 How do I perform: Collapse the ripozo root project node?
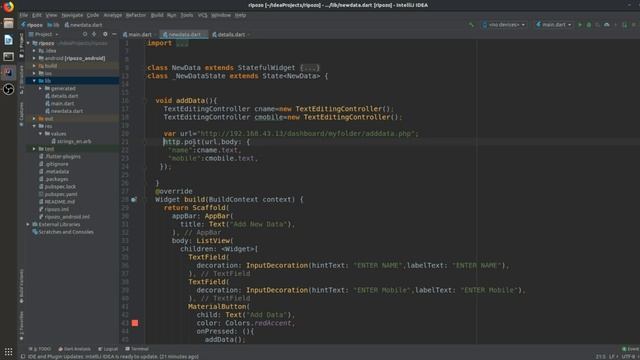[28, 43]
